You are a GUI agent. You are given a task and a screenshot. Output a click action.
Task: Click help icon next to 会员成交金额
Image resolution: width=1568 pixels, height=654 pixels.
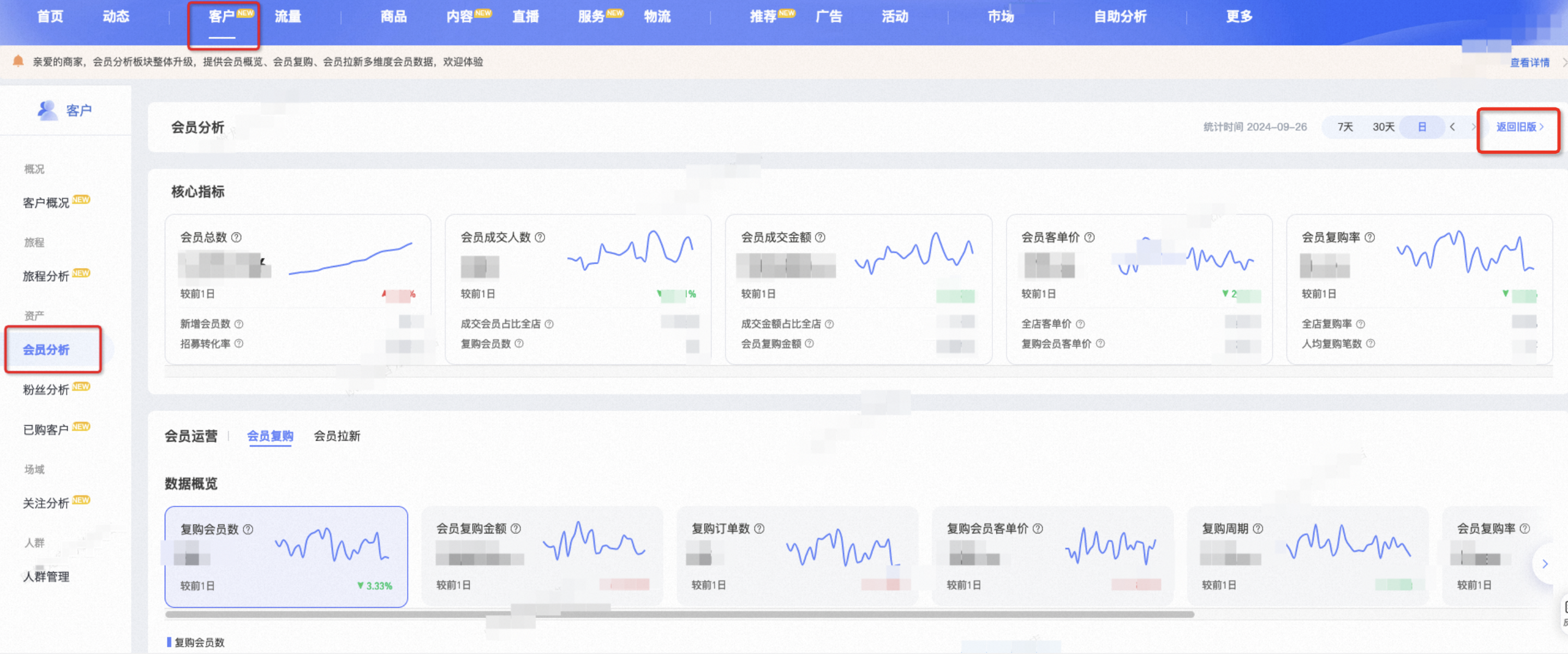[820, 237]
